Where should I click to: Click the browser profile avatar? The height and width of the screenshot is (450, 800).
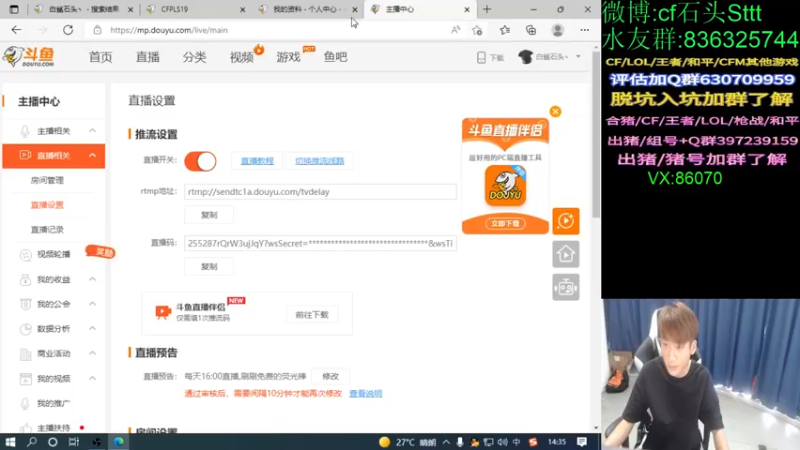click(558, 30)
